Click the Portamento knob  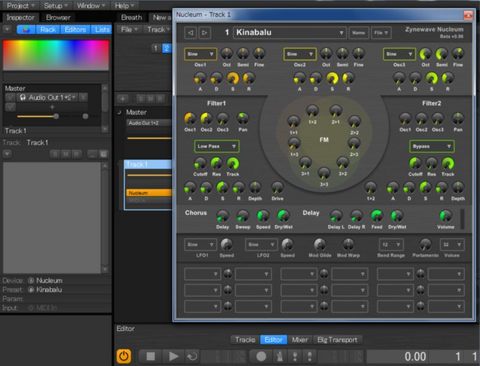(x=425, y=245)
